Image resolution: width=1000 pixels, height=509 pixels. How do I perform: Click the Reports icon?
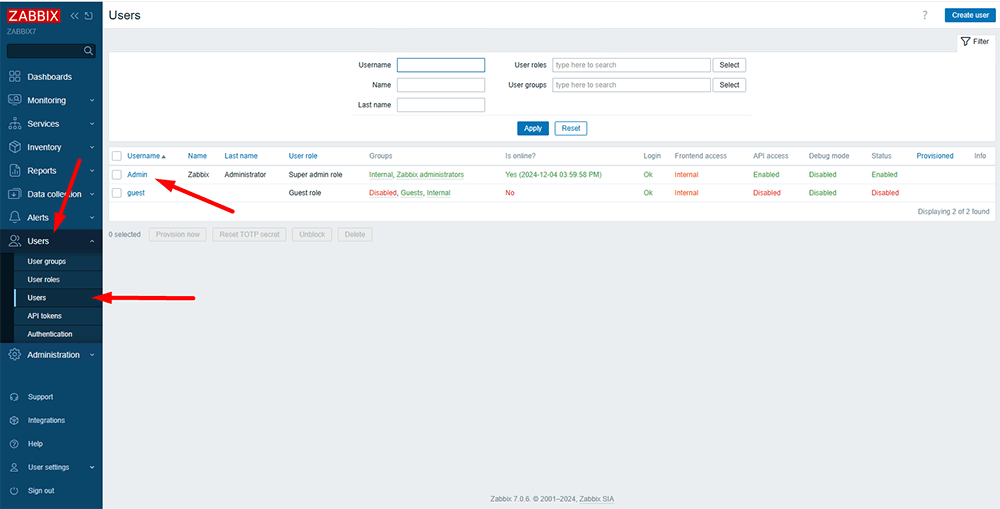pyautogui.click(x=15, y=171)
